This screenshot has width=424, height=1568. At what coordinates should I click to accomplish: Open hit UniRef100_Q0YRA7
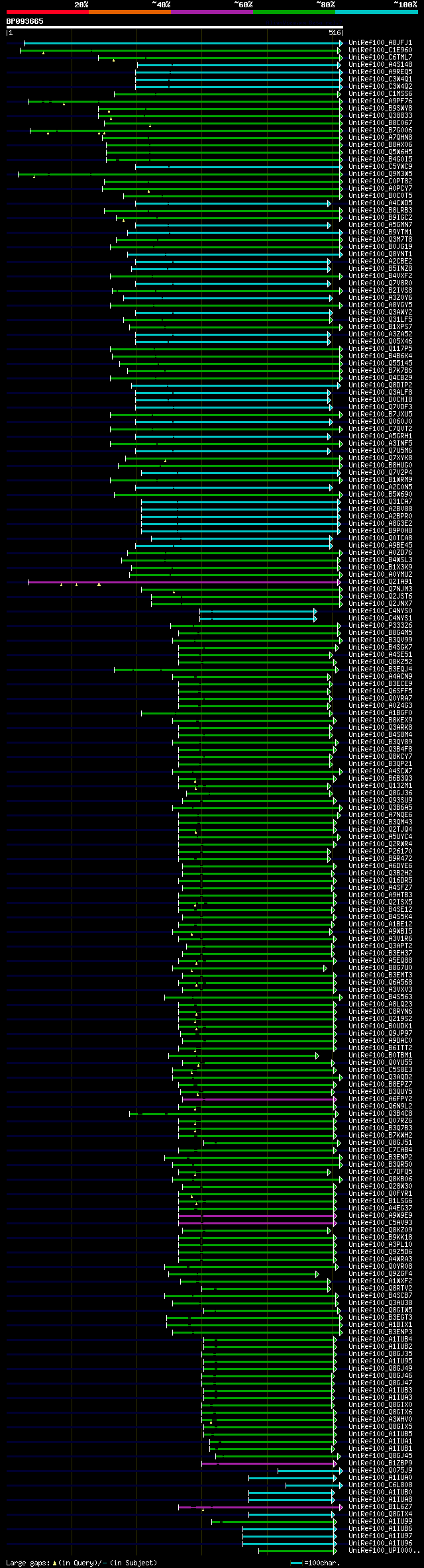(380, 698)
